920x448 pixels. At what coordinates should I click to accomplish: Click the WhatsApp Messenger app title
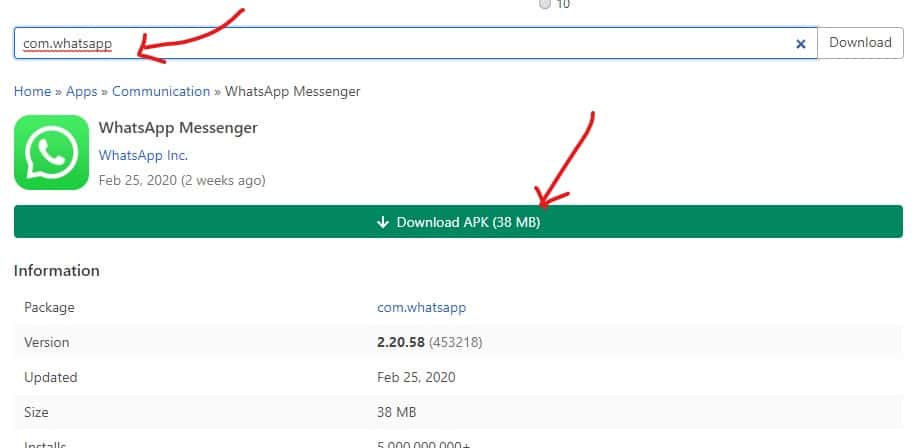(178, 127)
